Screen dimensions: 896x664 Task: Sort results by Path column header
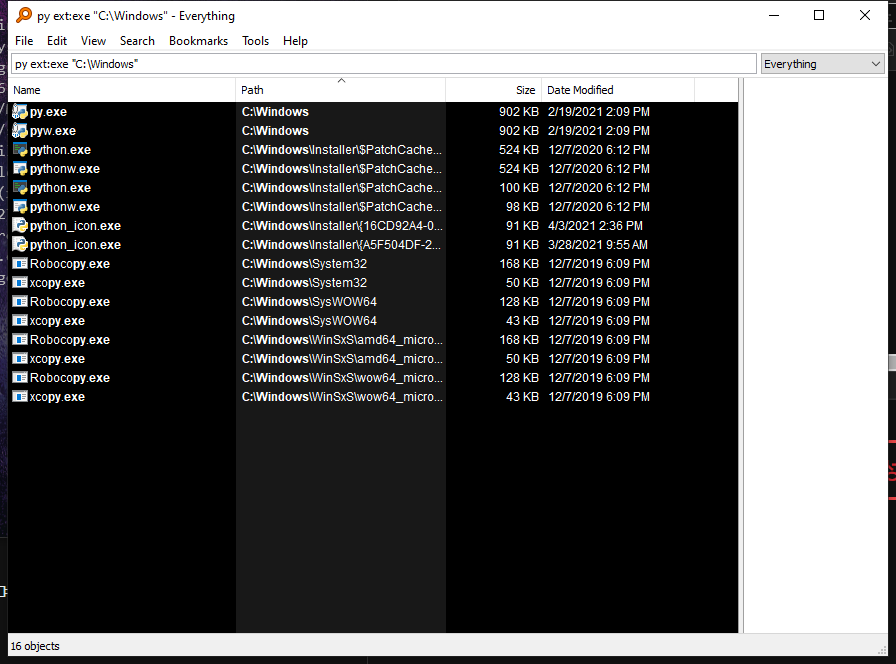341,90
